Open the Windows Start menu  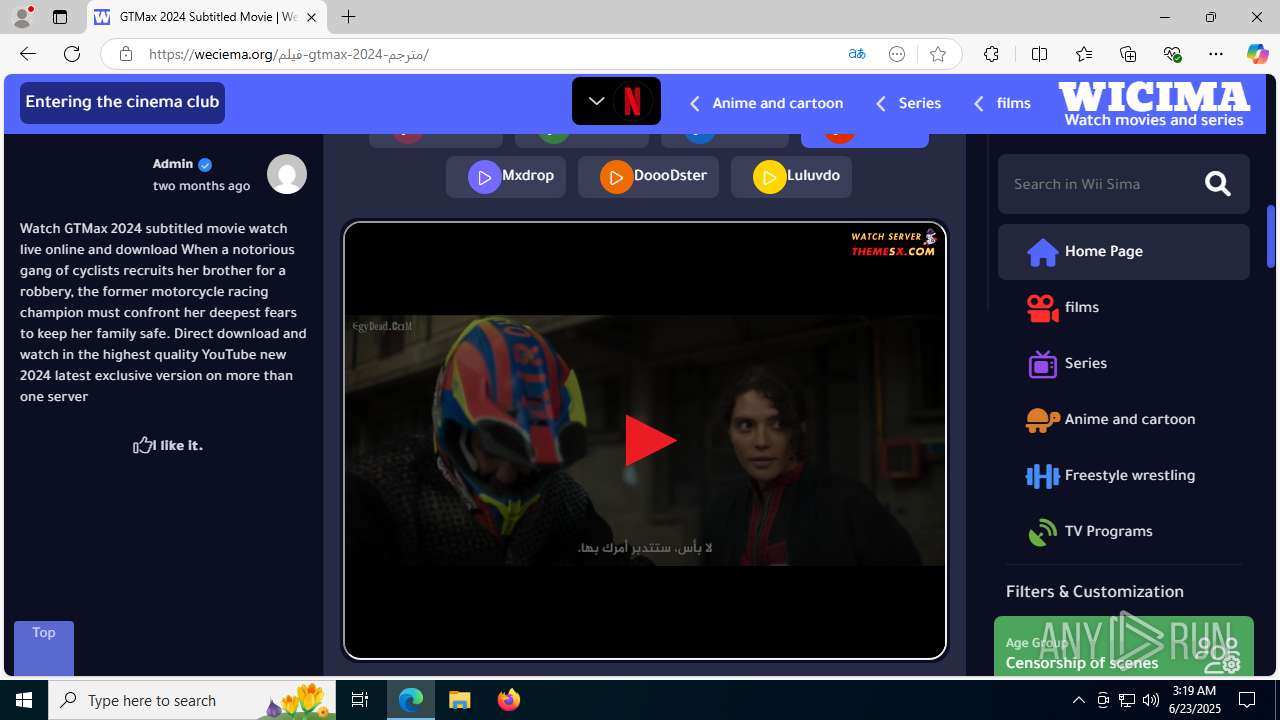click(x=24, y=700)
